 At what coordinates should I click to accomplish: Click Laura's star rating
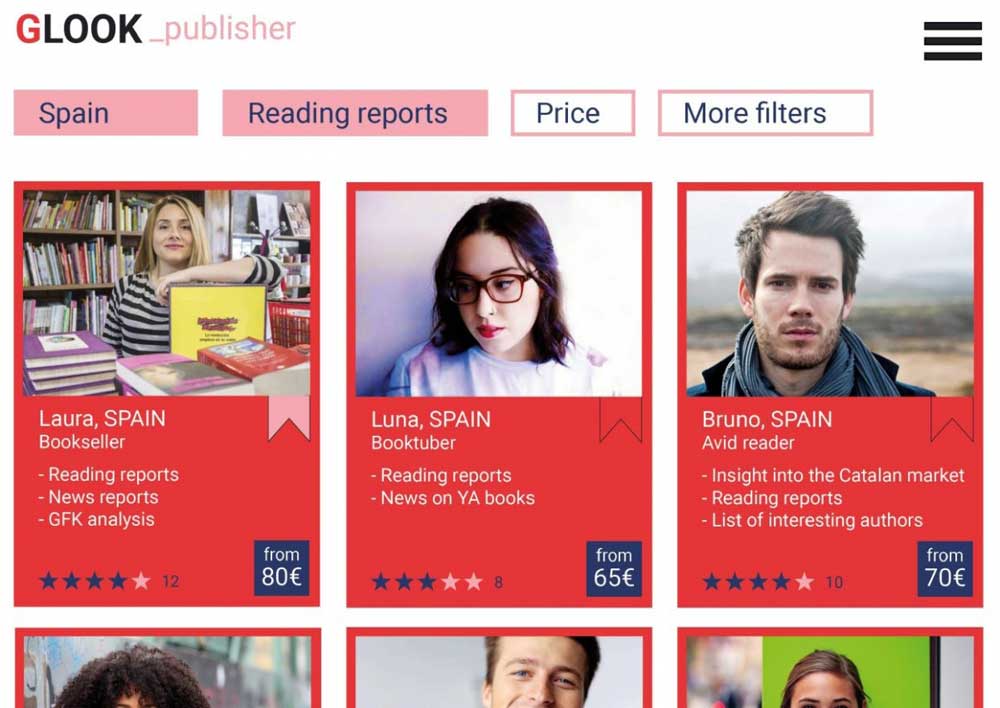pos(95,581)
